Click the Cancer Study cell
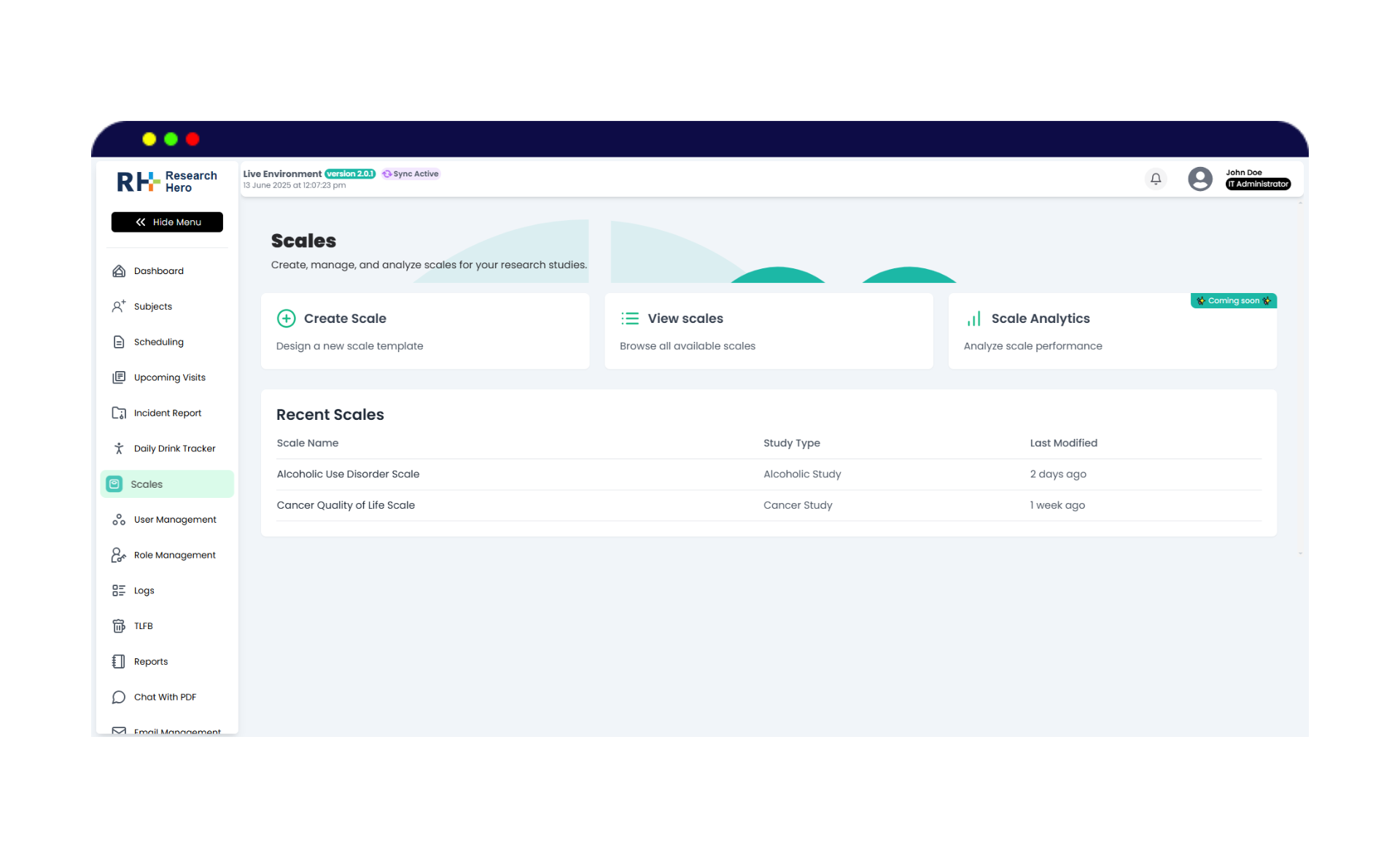Image resolution: width=1400 pixels, height=858 pixels. (x=798, y=505)
